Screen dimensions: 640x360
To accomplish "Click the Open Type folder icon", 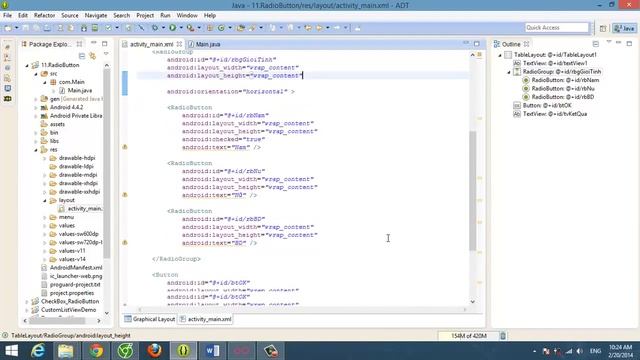I will tap(241, 28).
